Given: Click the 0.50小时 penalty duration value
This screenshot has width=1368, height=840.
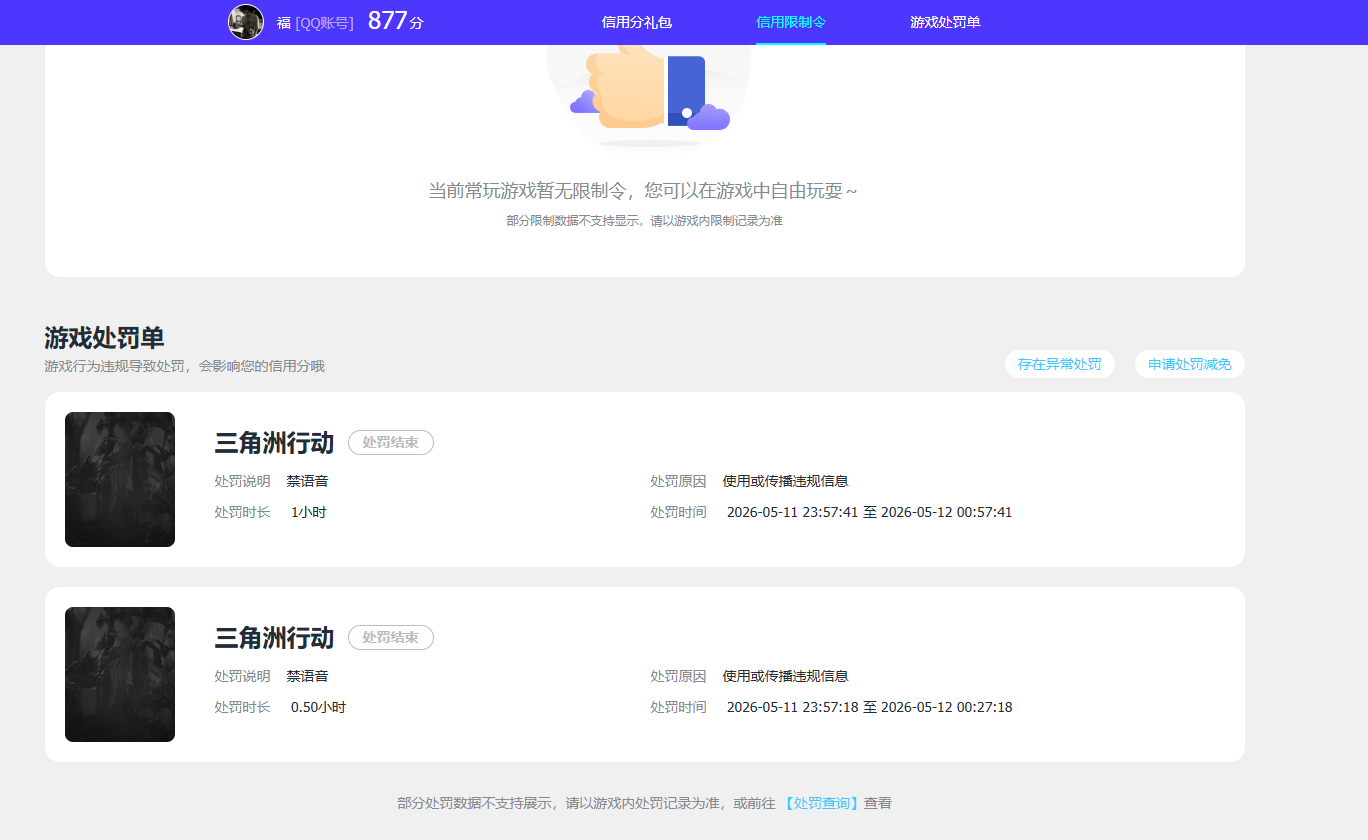Looking at the screenshot, I should 318,707.
